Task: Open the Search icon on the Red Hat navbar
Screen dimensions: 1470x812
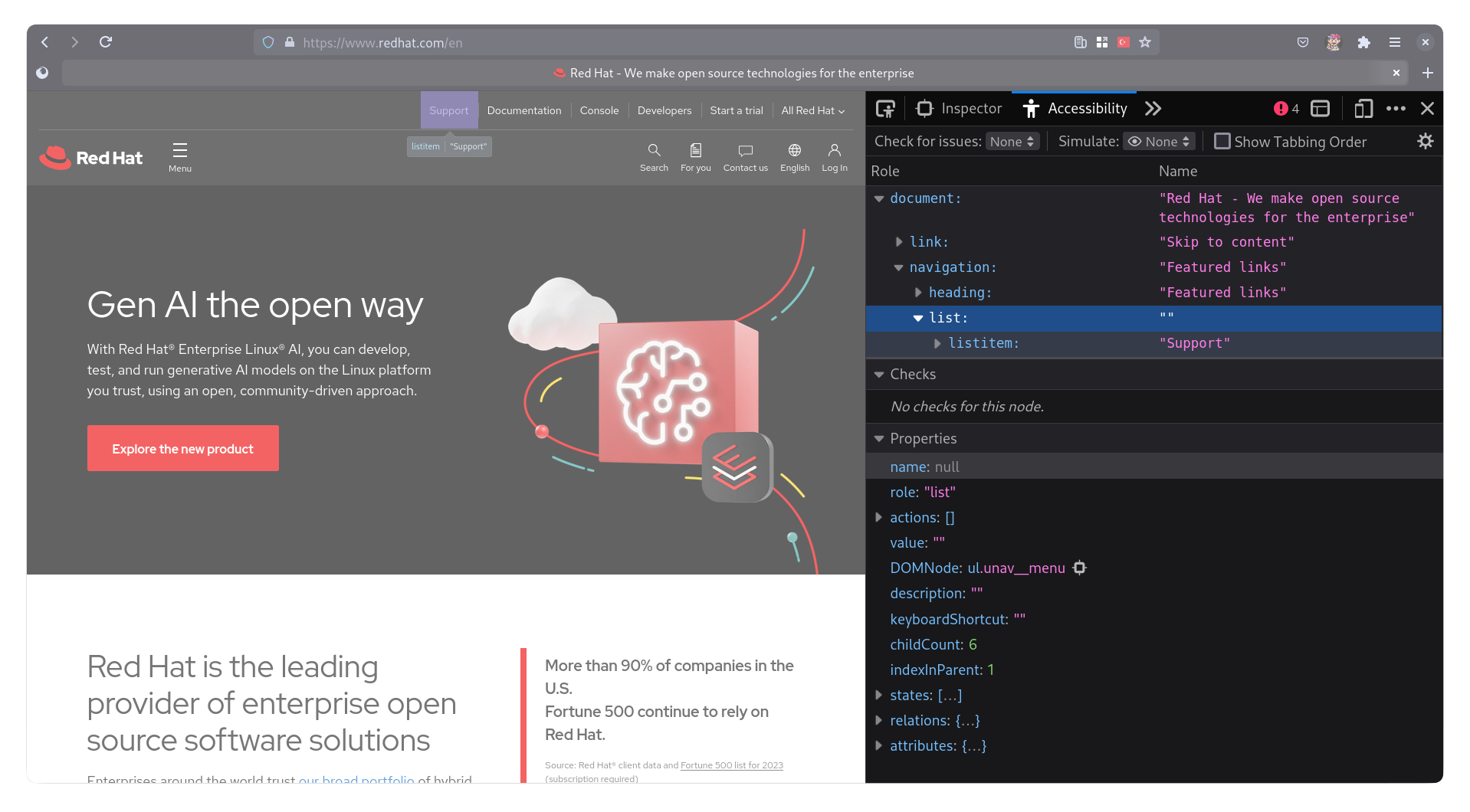Action: [x=654, y=157]
